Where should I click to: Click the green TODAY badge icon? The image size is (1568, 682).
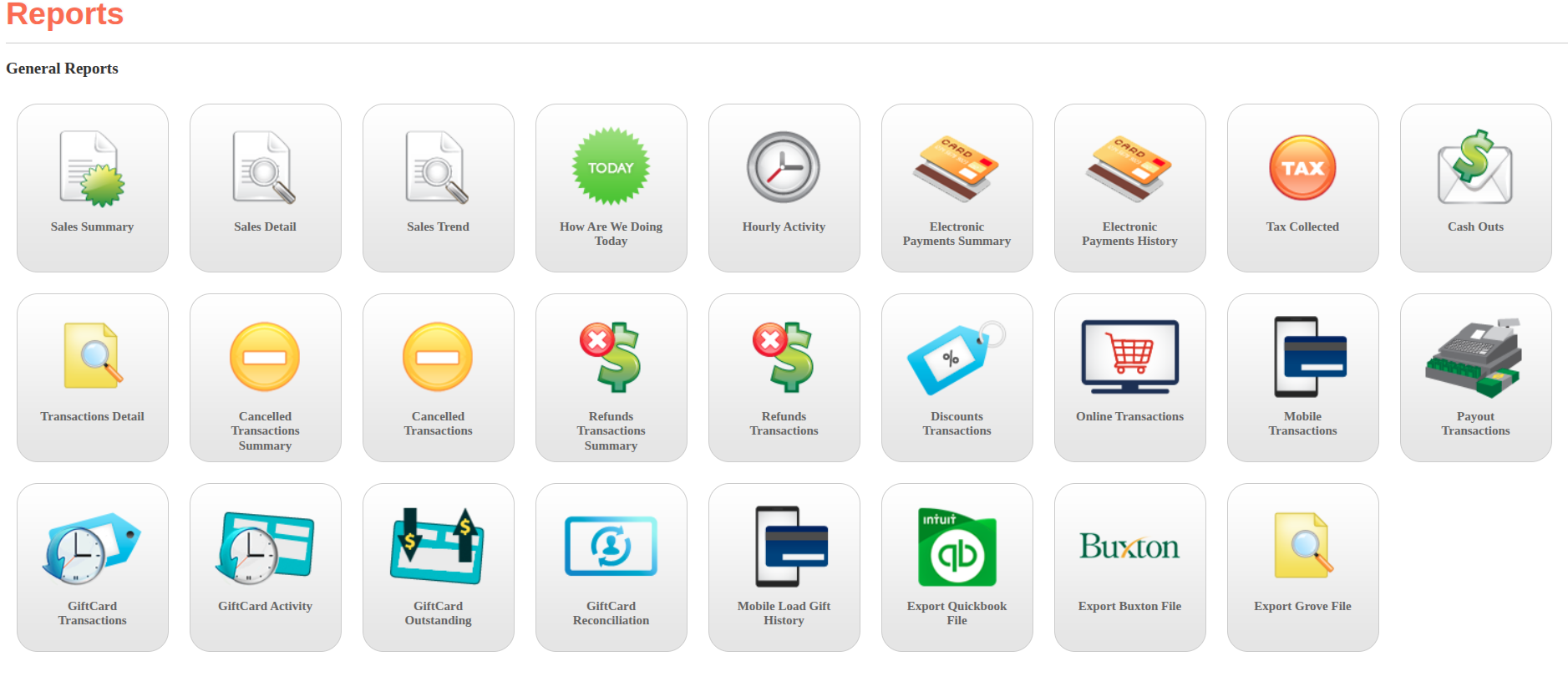click(x=611, y=167)
